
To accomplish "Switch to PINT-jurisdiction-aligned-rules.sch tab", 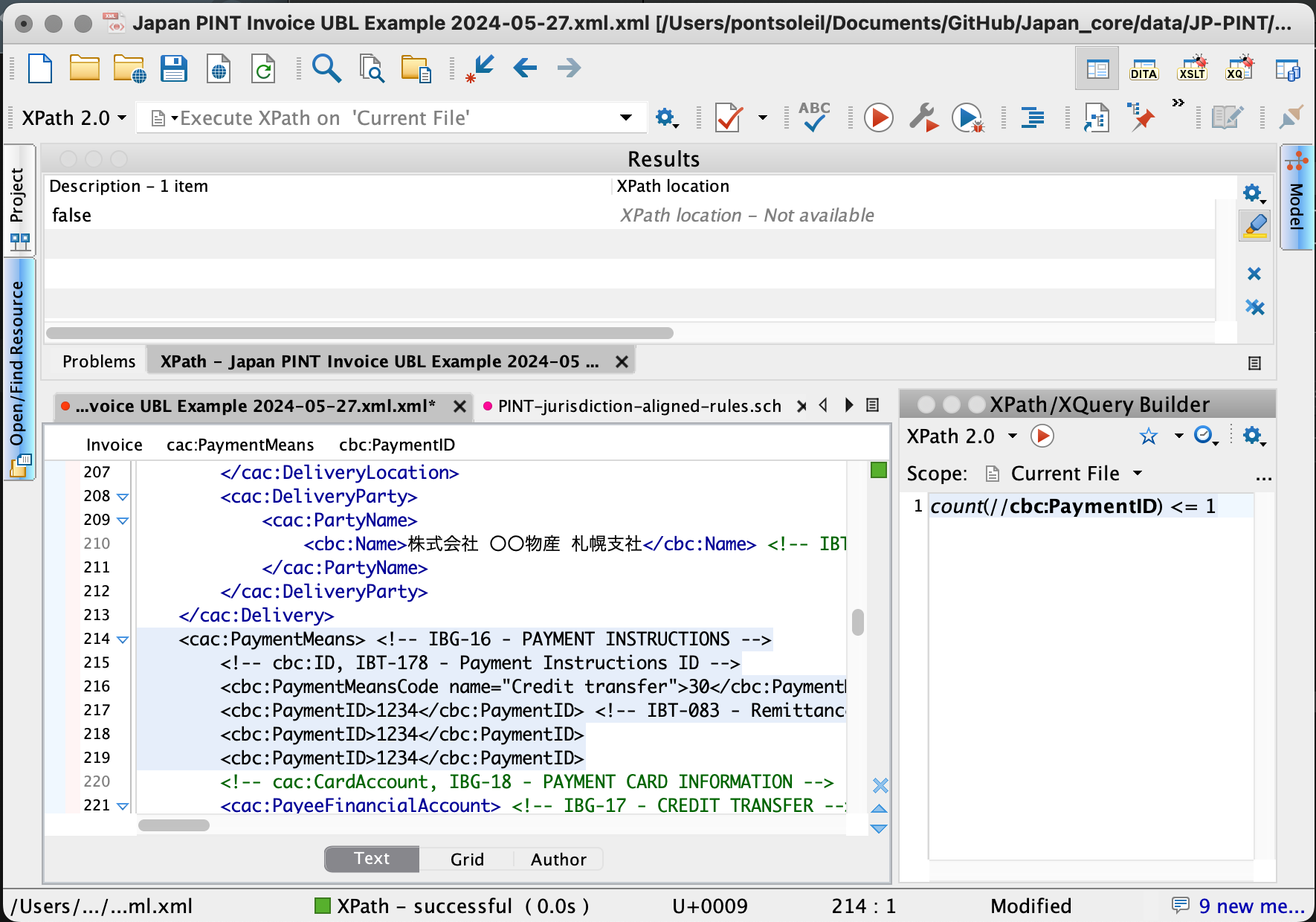I will (639, 406).
